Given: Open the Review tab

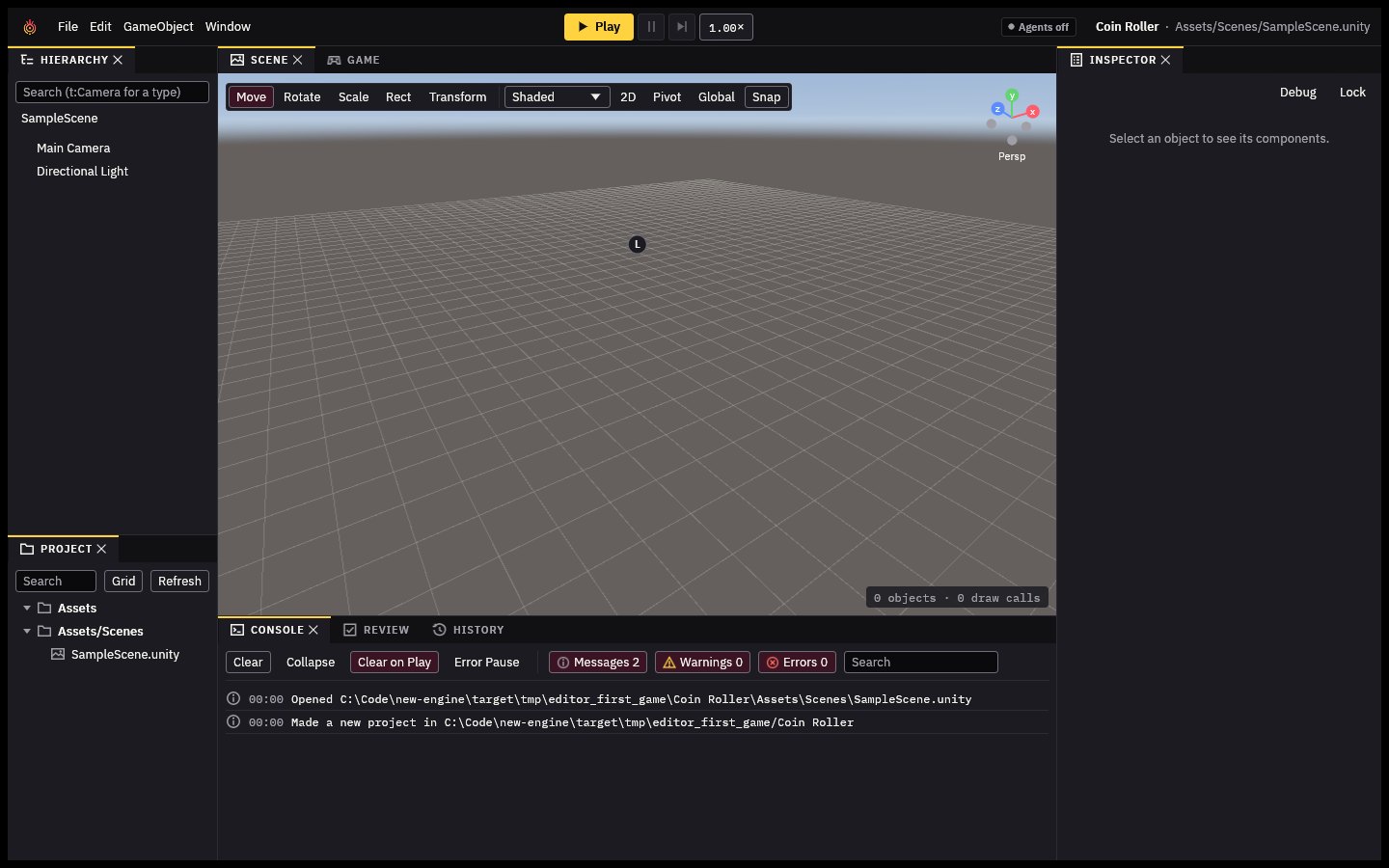Looking at the screenshot, I should pos(376,630).
